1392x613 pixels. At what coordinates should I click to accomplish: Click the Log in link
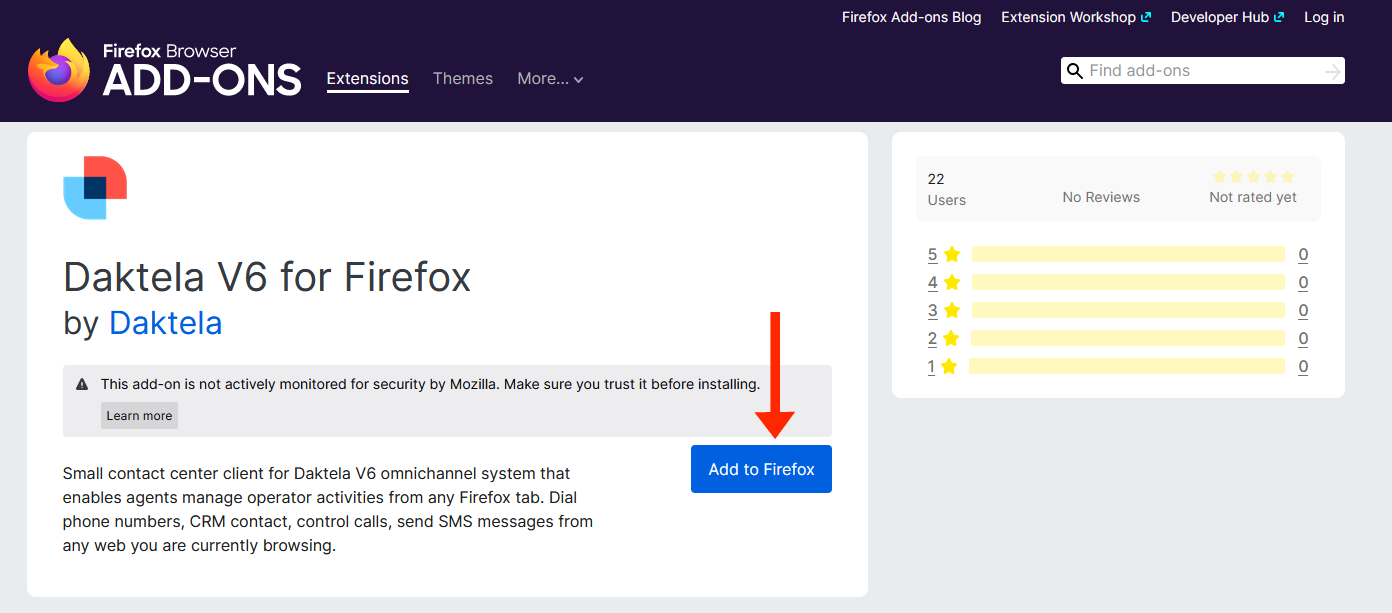point(1324,17)
